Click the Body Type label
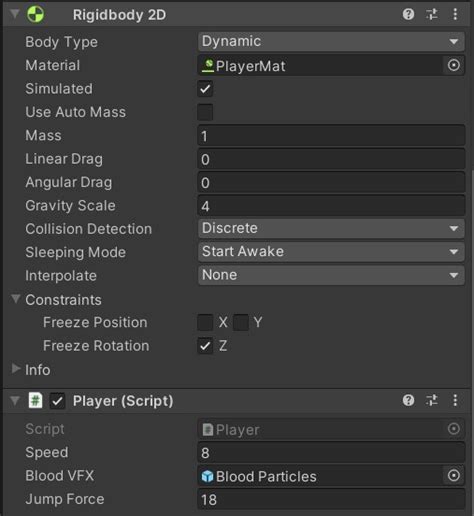The width and height of the screenshot is (474, 516). (x=62, y=42)
